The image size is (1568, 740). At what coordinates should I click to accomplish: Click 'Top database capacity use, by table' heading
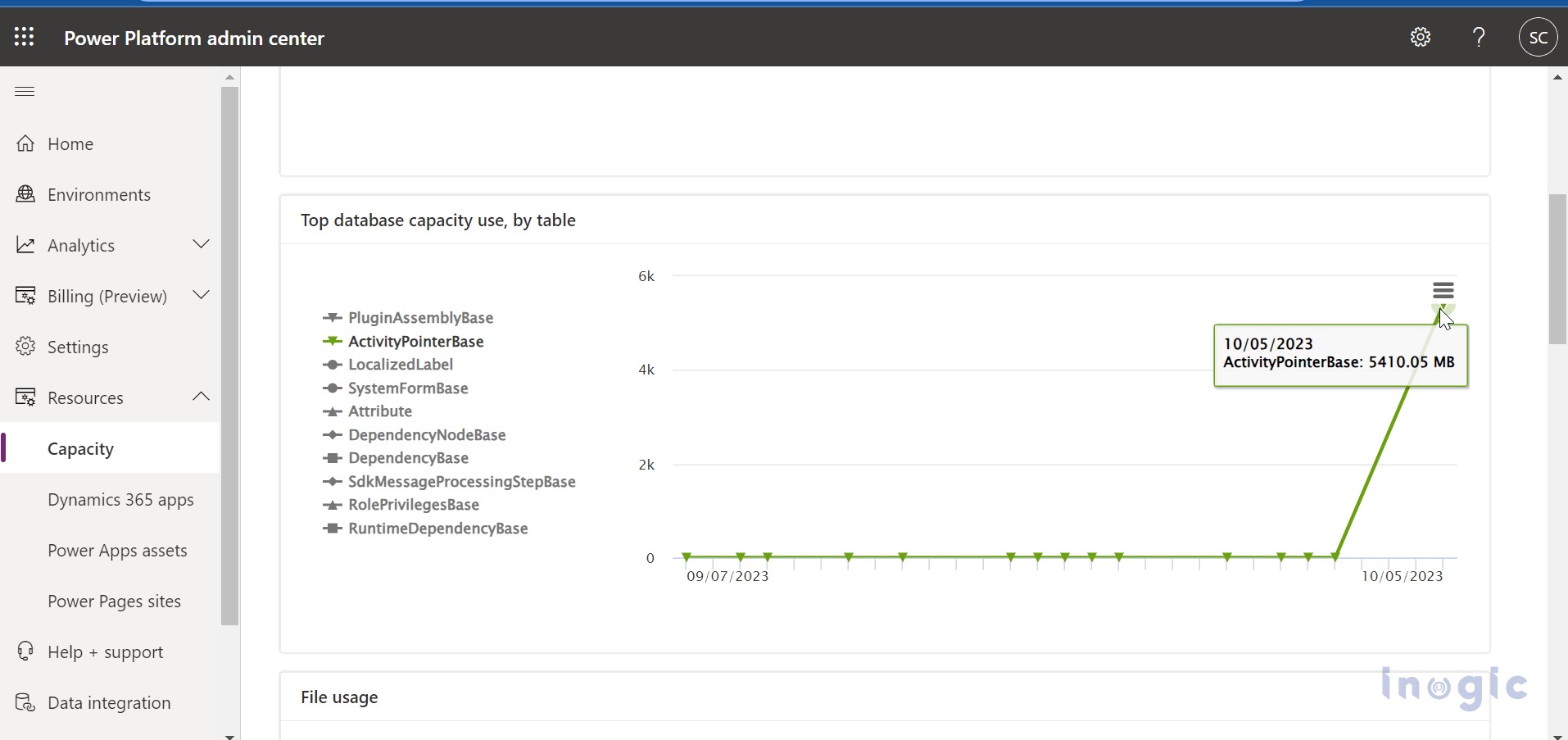(x=438, y=220)
